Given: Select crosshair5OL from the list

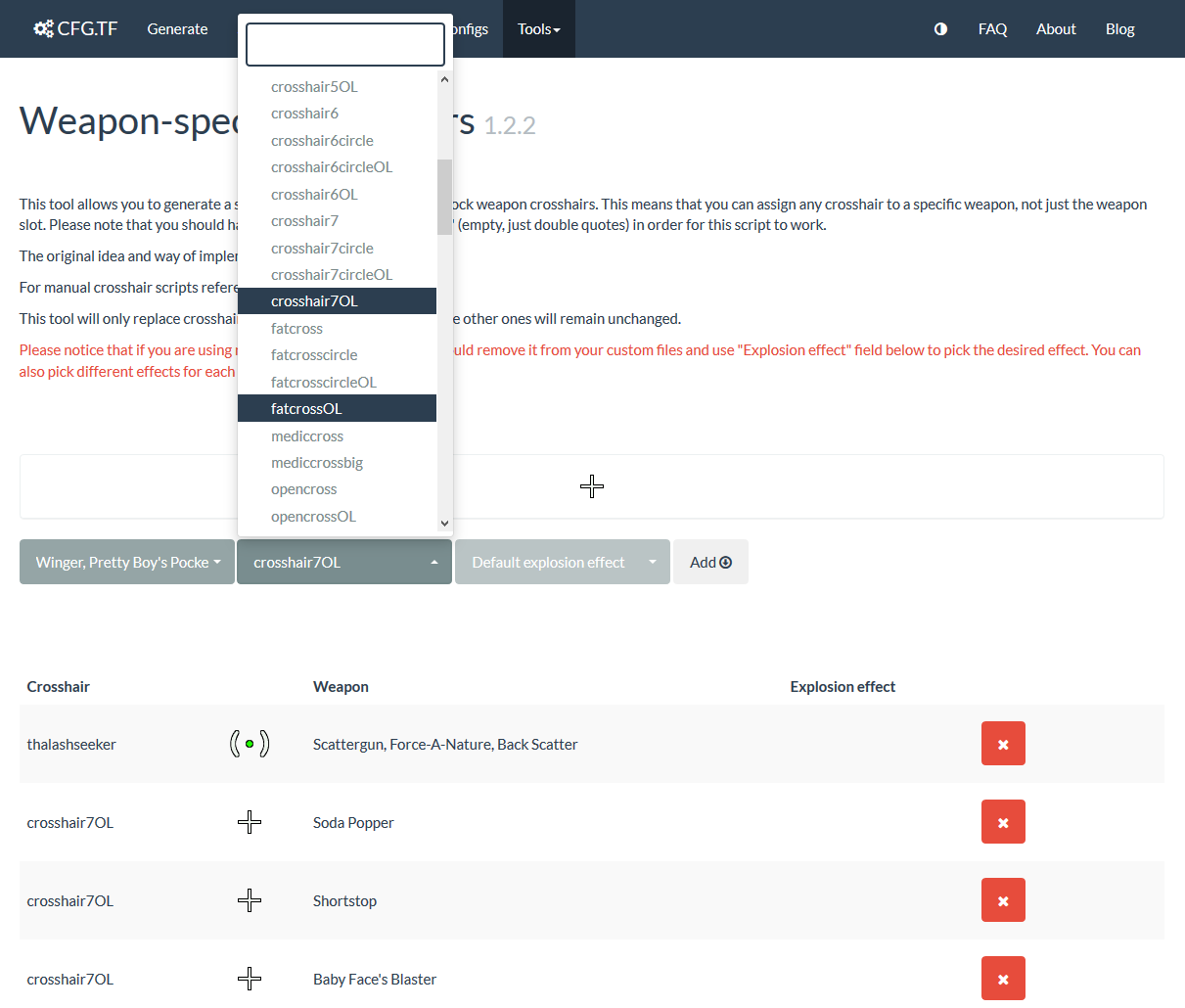Looking at the screenshot, I should 337,86.
